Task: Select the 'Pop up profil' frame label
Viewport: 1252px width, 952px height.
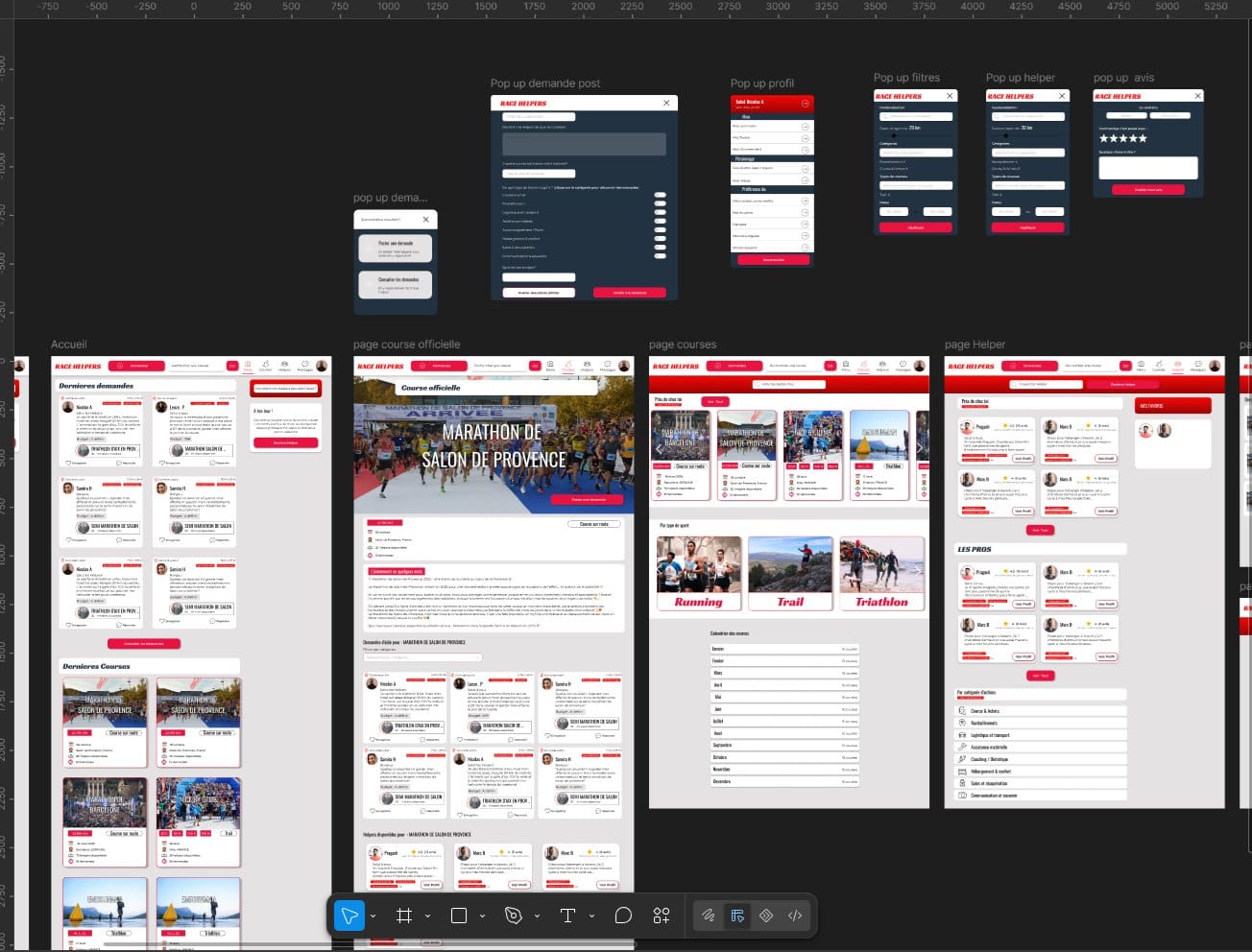Action: pyautogui.click(x=762, y=83)
